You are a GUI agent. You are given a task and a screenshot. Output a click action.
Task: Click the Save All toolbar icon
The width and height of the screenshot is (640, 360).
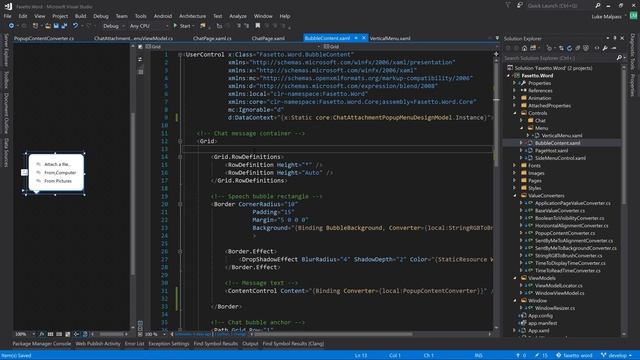coord(64,26)
